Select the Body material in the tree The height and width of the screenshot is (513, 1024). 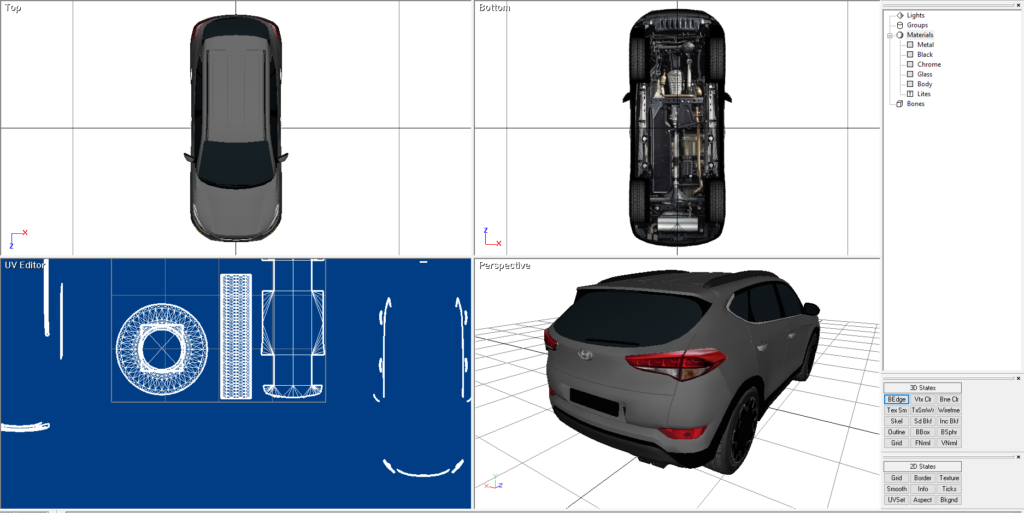coord(924,84)
